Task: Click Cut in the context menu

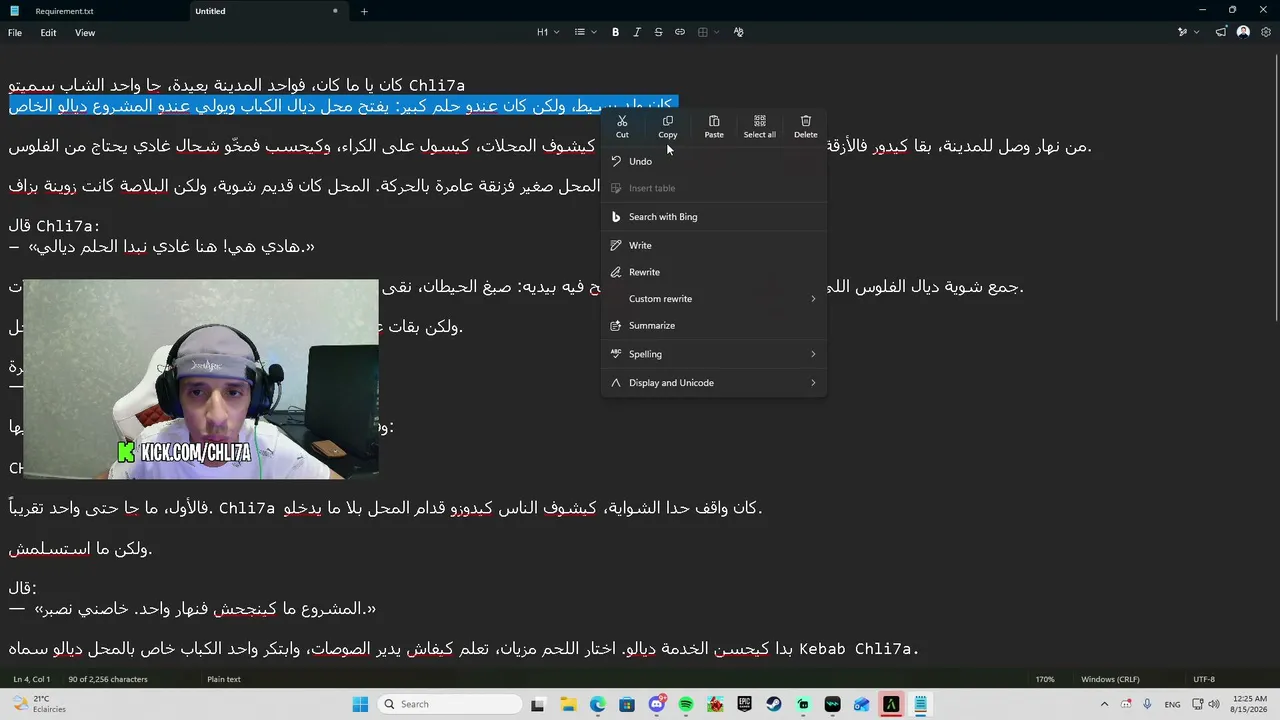Action: [x=622, y=126]
